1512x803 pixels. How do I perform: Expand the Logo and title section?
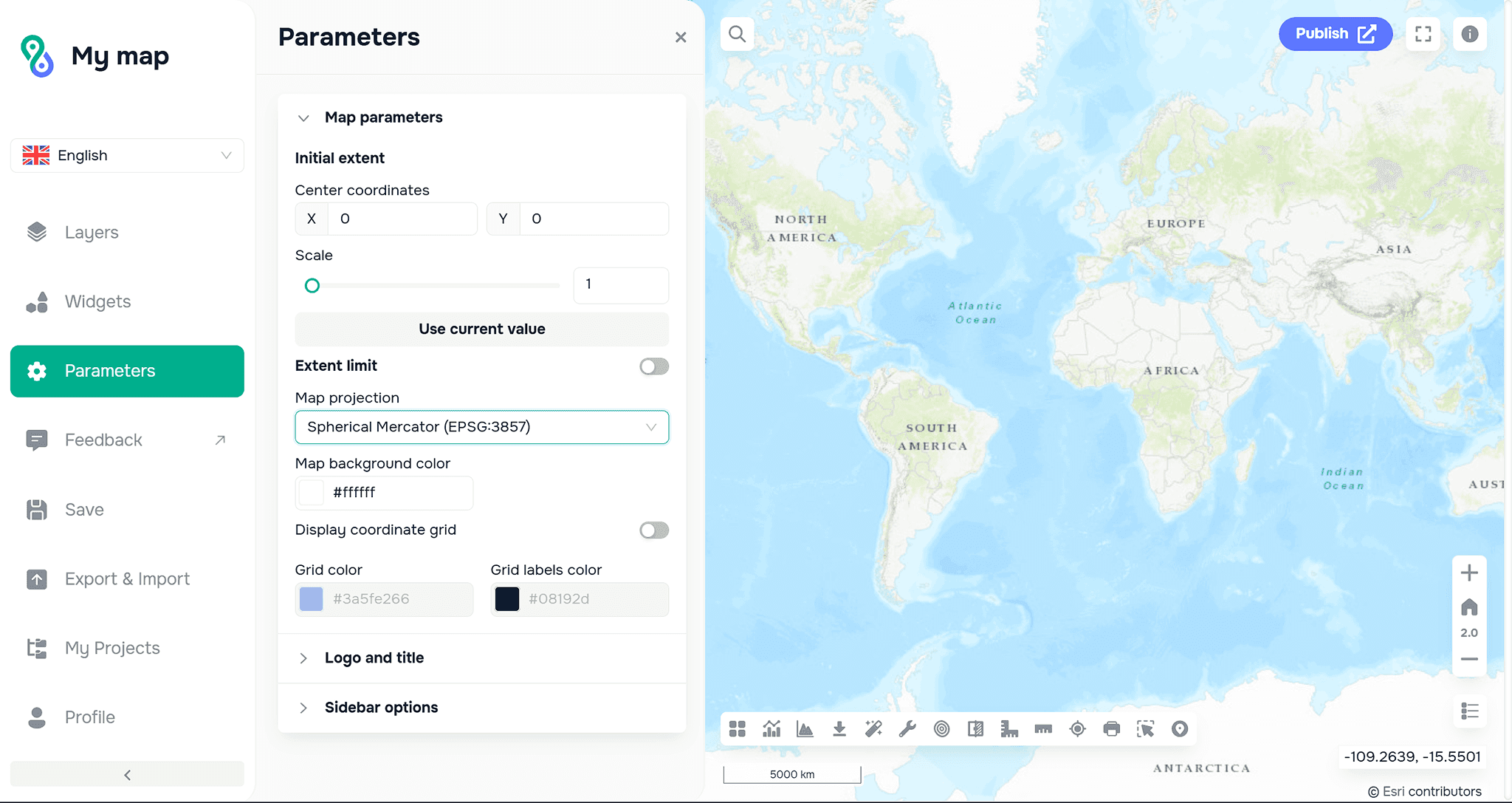(374, 658)
